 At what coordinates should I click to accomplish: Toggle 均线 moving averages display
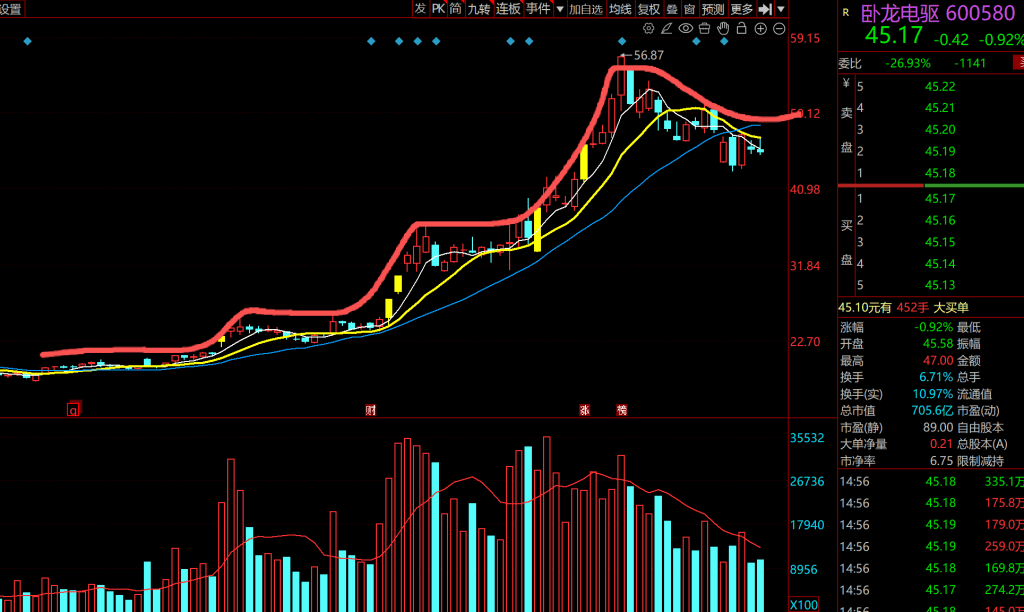click(x=620, y=9)
